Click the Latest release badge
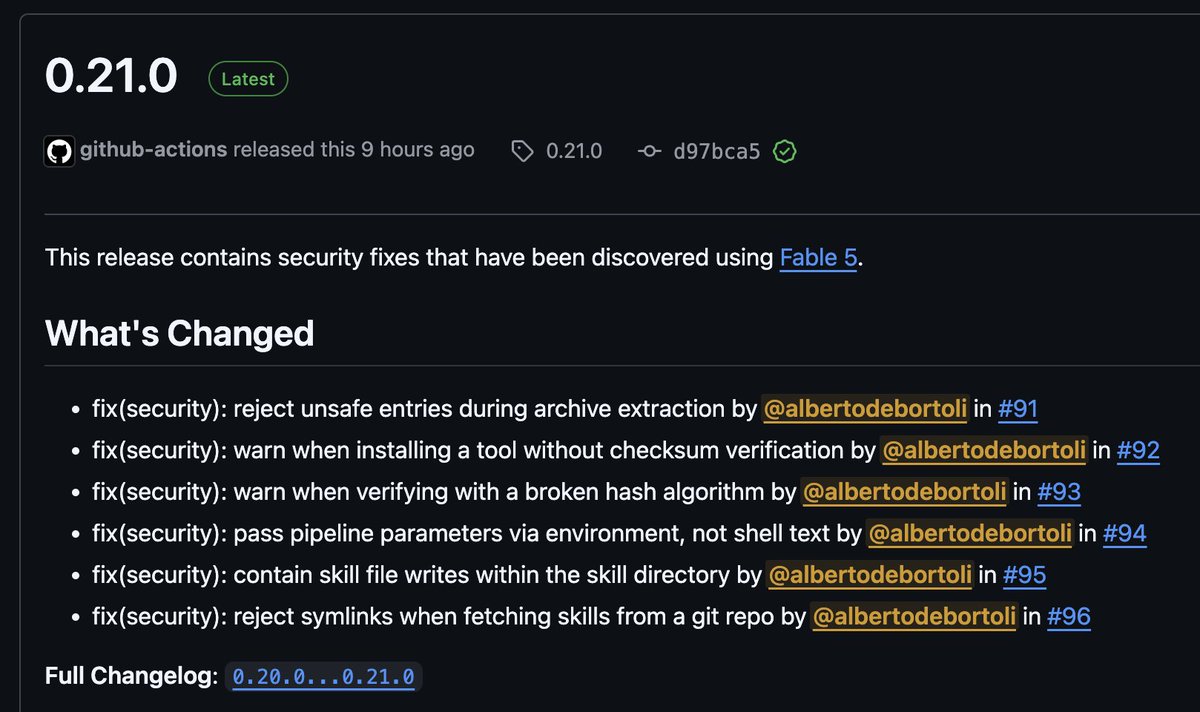Screen dimensions: 1200x712 pos(248,79)
